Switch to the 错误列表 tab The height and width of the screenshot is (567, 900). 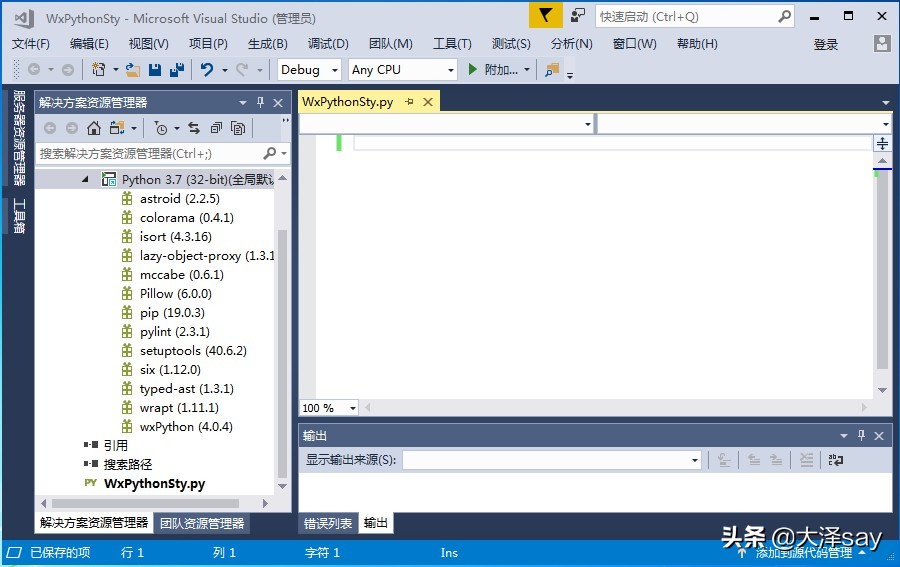(x=328, y=523)
